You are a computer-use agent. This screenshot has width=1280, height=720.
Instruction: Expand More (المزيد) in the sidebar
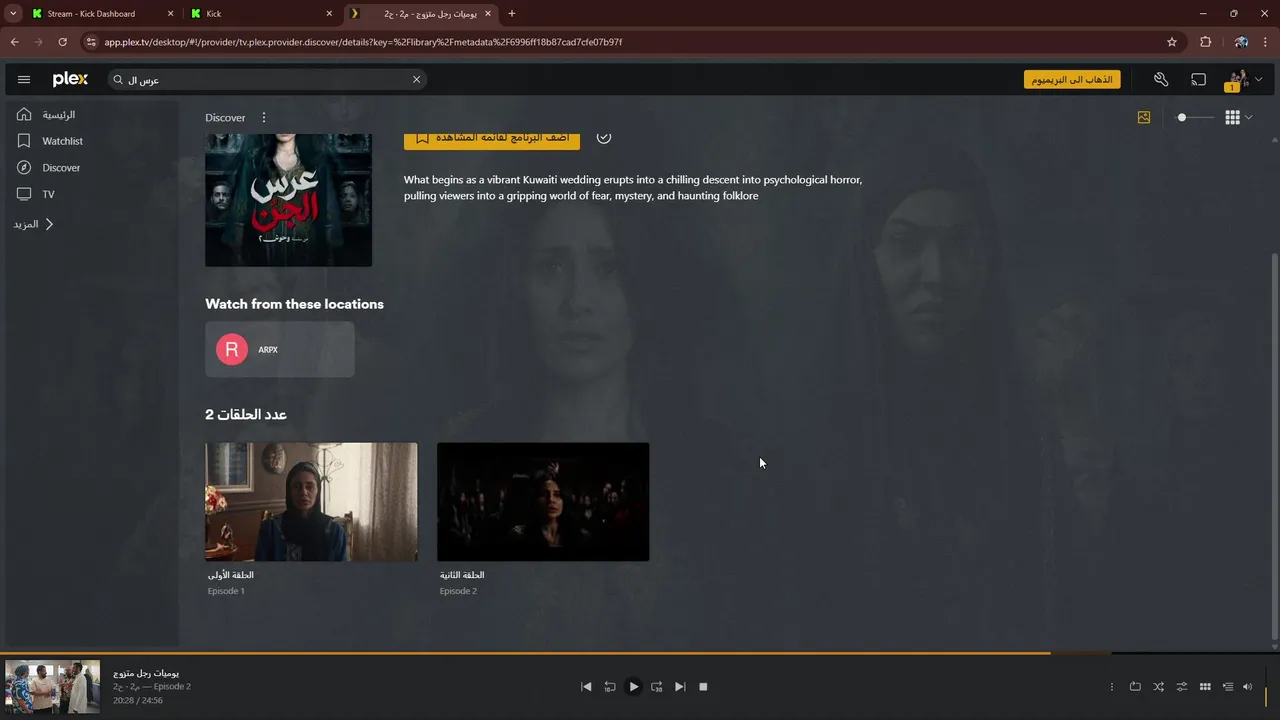pyautogui.click(x=34, y=224)
